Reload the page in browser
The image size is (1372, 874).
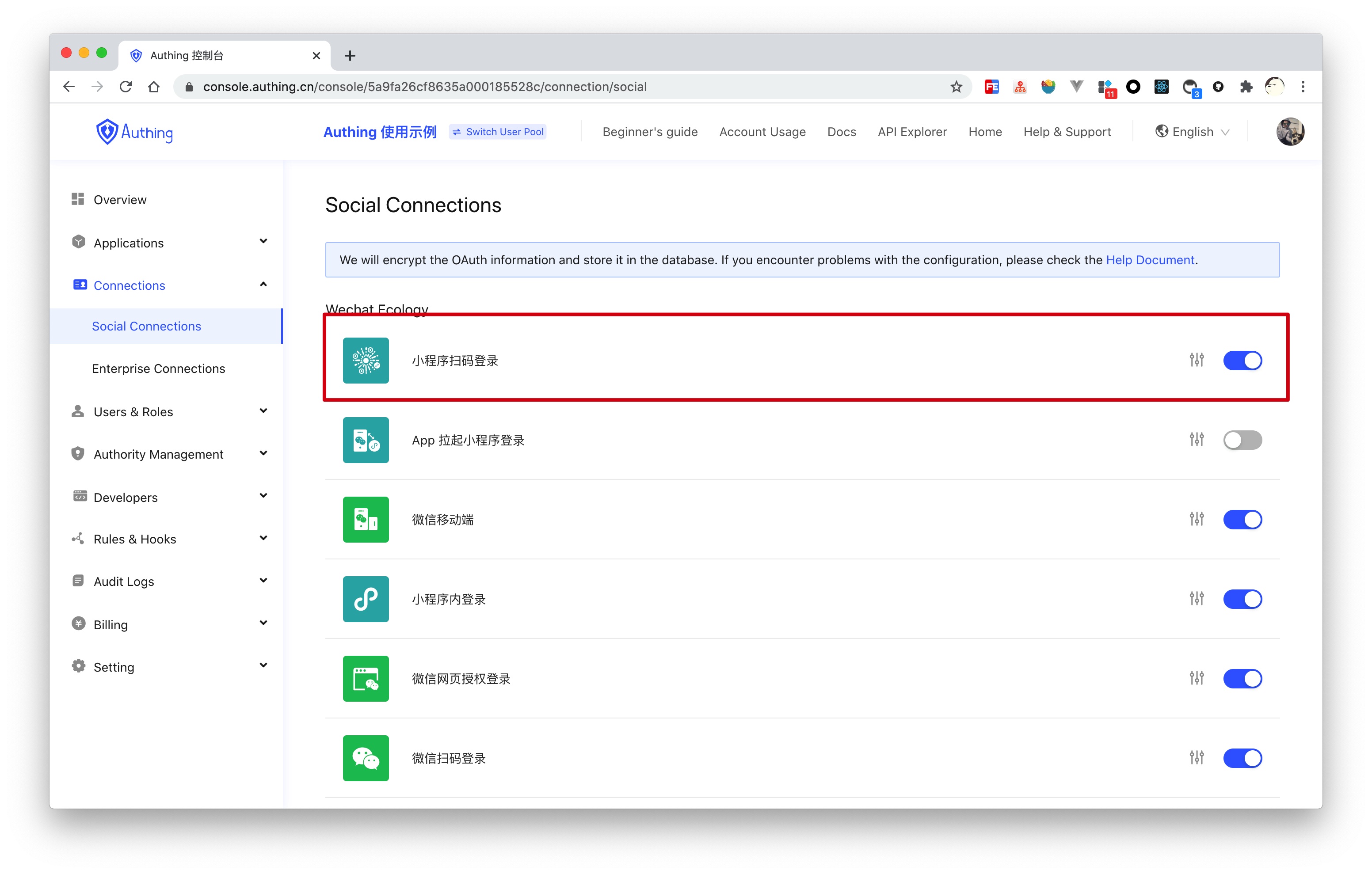click(126, 87)
